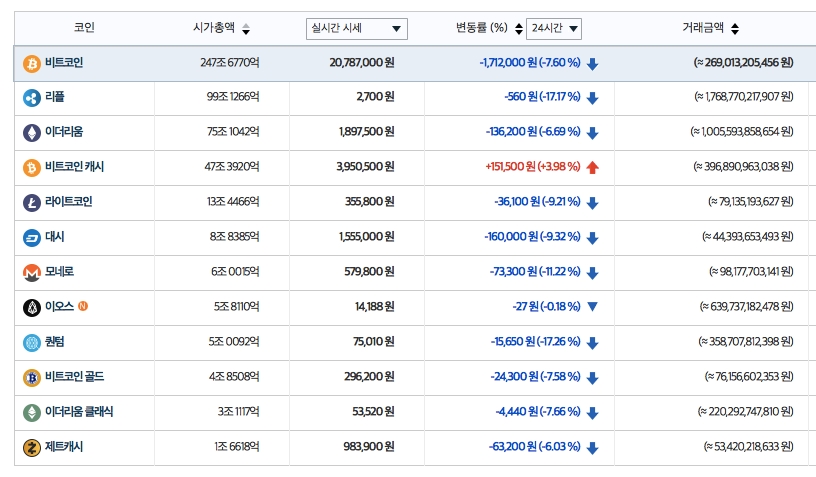Open the 24시간 period dropdown
This screenshot has height=477, width=816.
click(x=554, y=29)
